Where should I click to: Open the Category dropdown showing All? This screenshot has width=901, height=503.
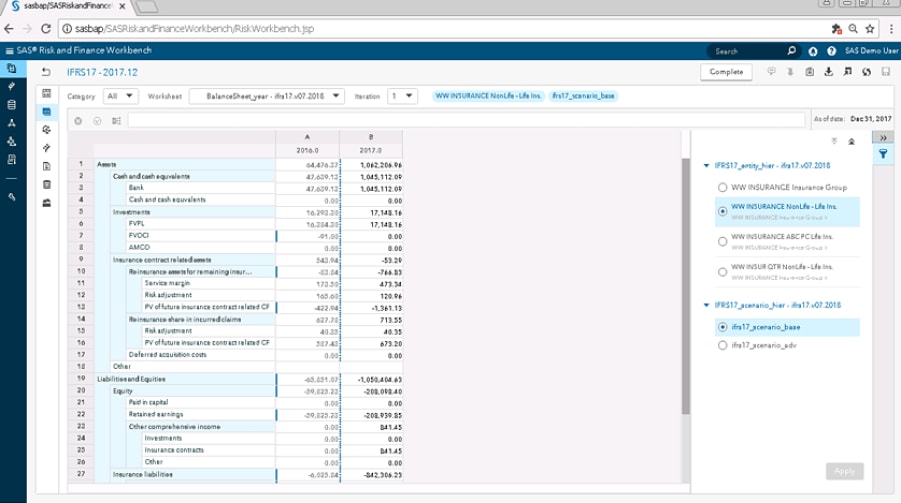(121, 96)
